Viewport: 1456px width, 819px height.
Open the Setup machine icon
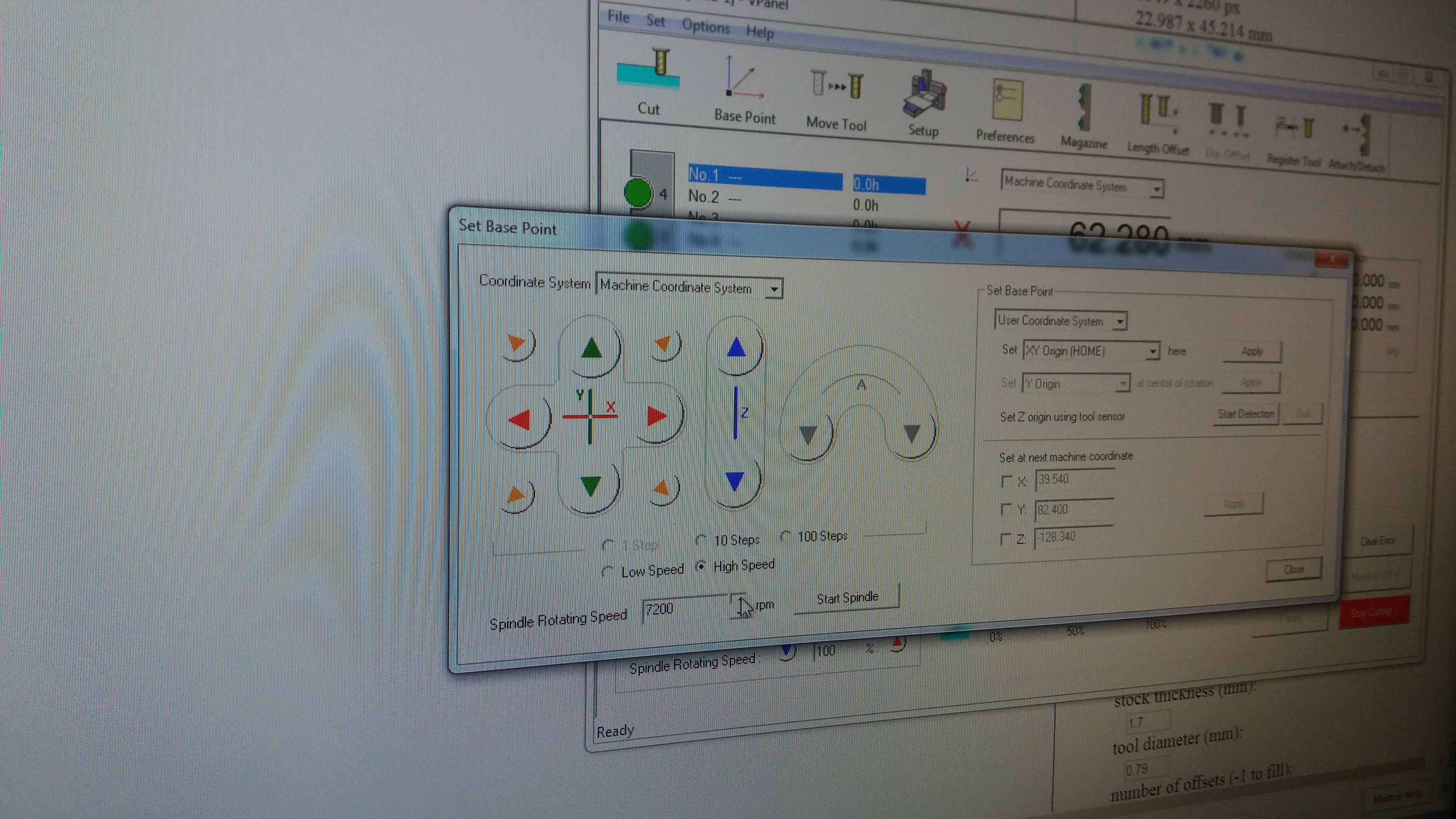pos(923,104)
